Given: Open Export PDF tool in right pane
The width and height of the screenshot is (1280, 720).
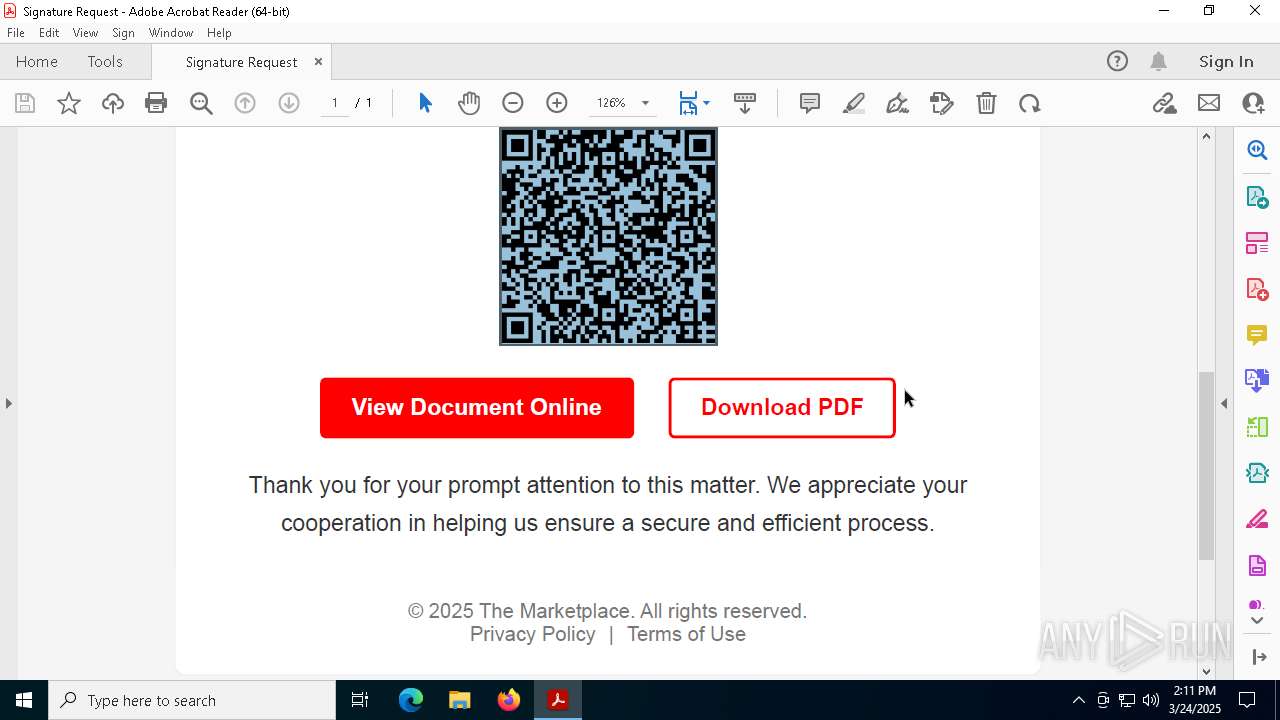Looking at the screenshot, I should coord(1257,197).
